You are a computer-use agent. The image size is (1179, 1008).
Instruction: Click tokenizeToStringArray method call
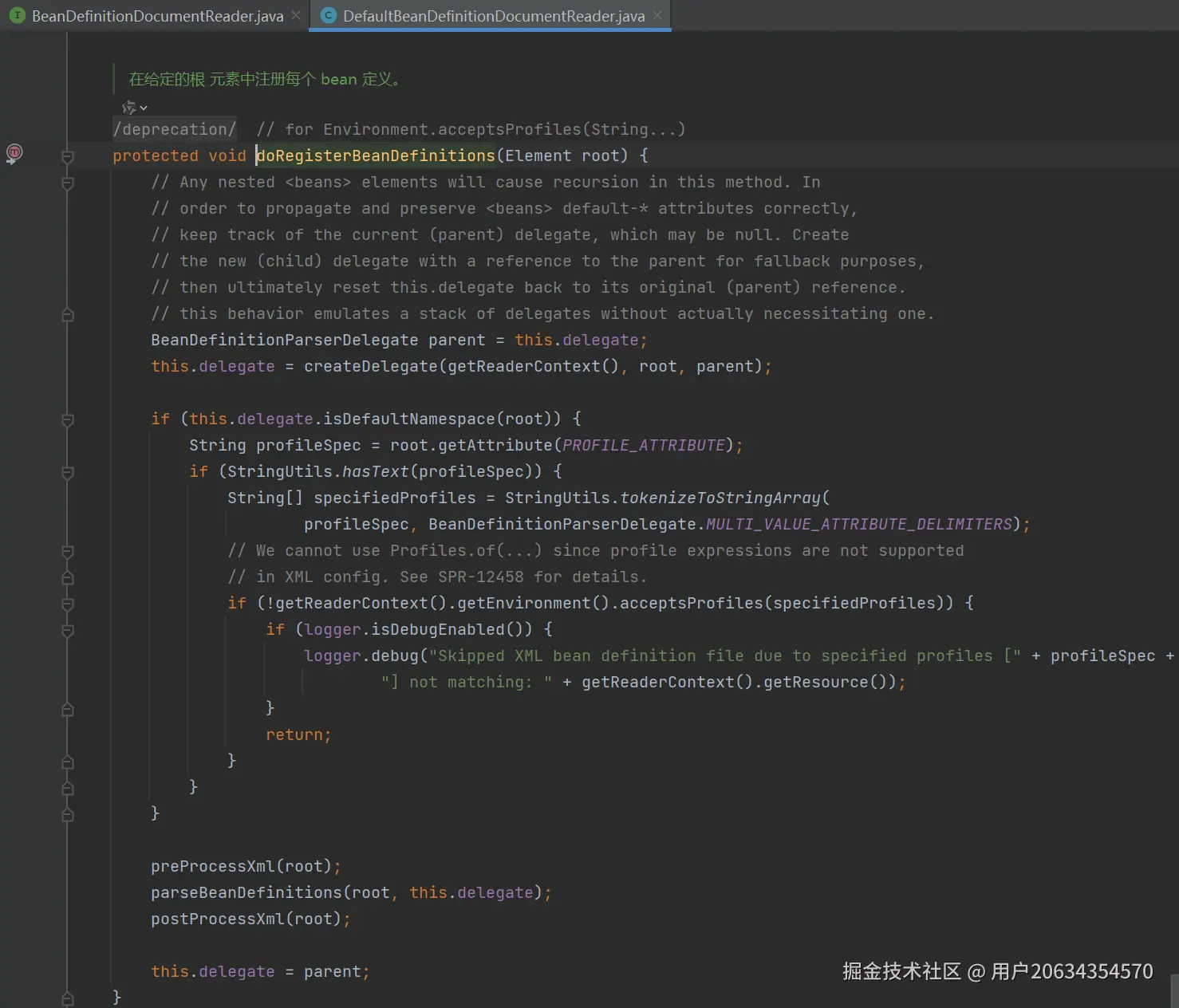click(720, 498)
